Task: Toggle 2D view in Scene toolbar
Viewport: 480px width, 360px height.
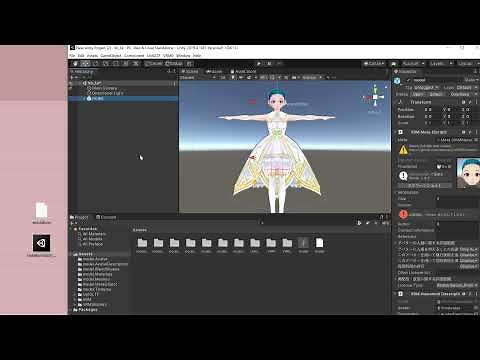Action: point(223,77)
